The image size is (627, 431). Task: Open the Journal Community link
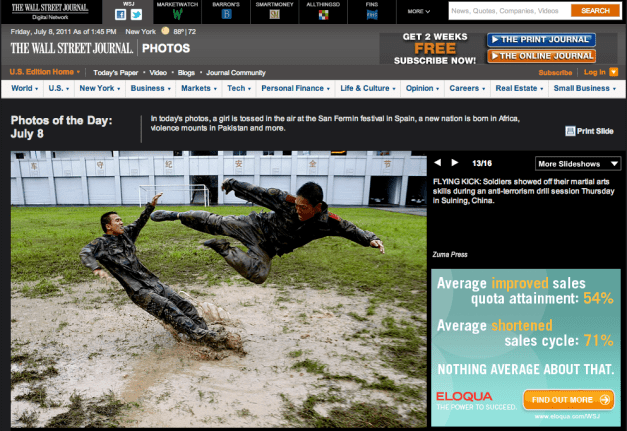[x=236, y=72]
